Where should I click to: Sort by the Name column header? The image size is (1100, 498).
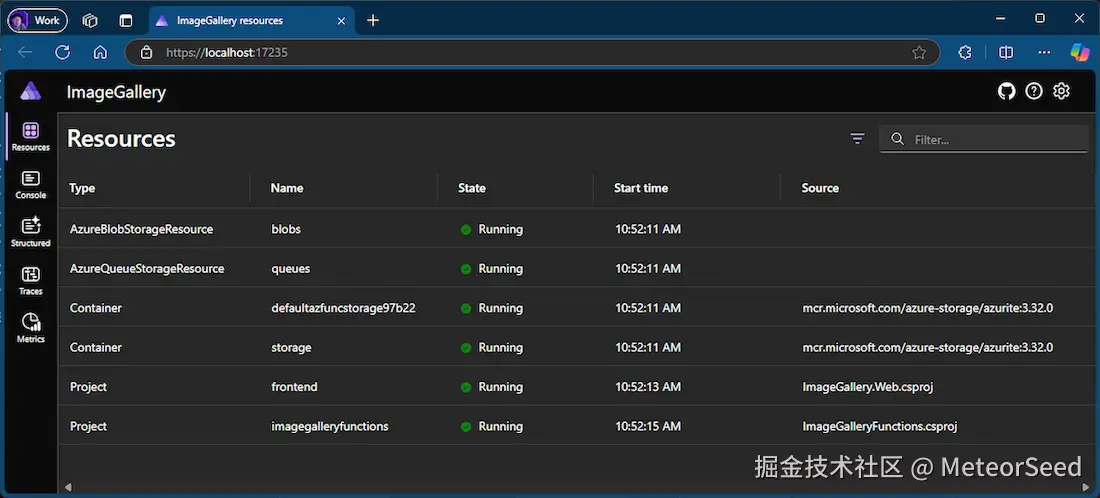(x=287, y=188)
